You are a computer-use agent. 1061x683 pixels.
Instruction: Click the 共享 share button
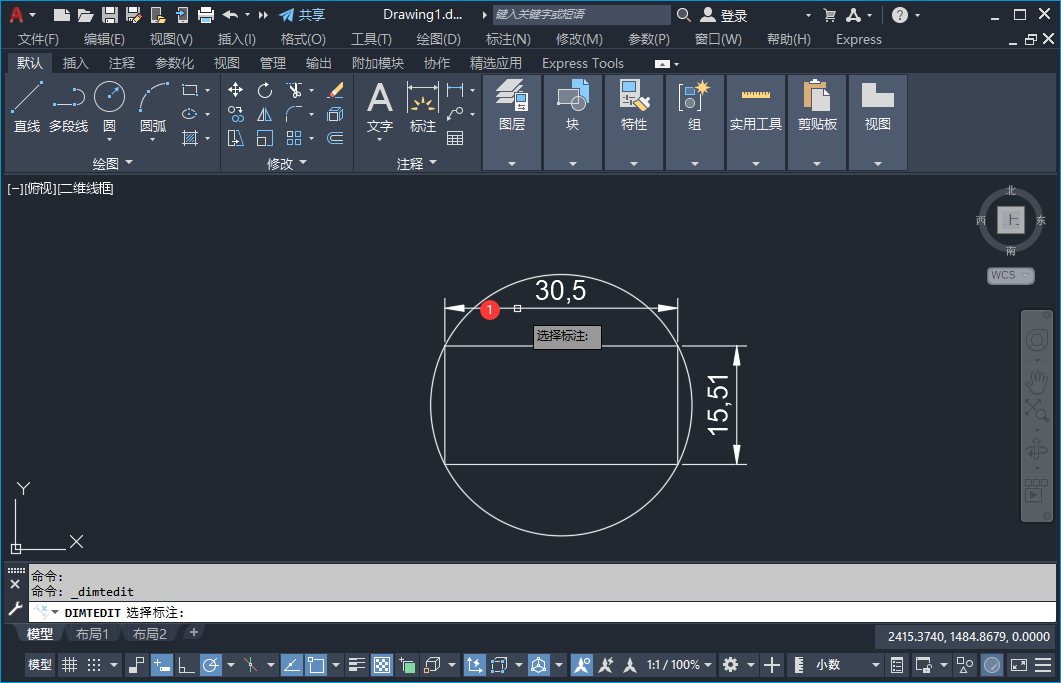(x=302, y=15)
